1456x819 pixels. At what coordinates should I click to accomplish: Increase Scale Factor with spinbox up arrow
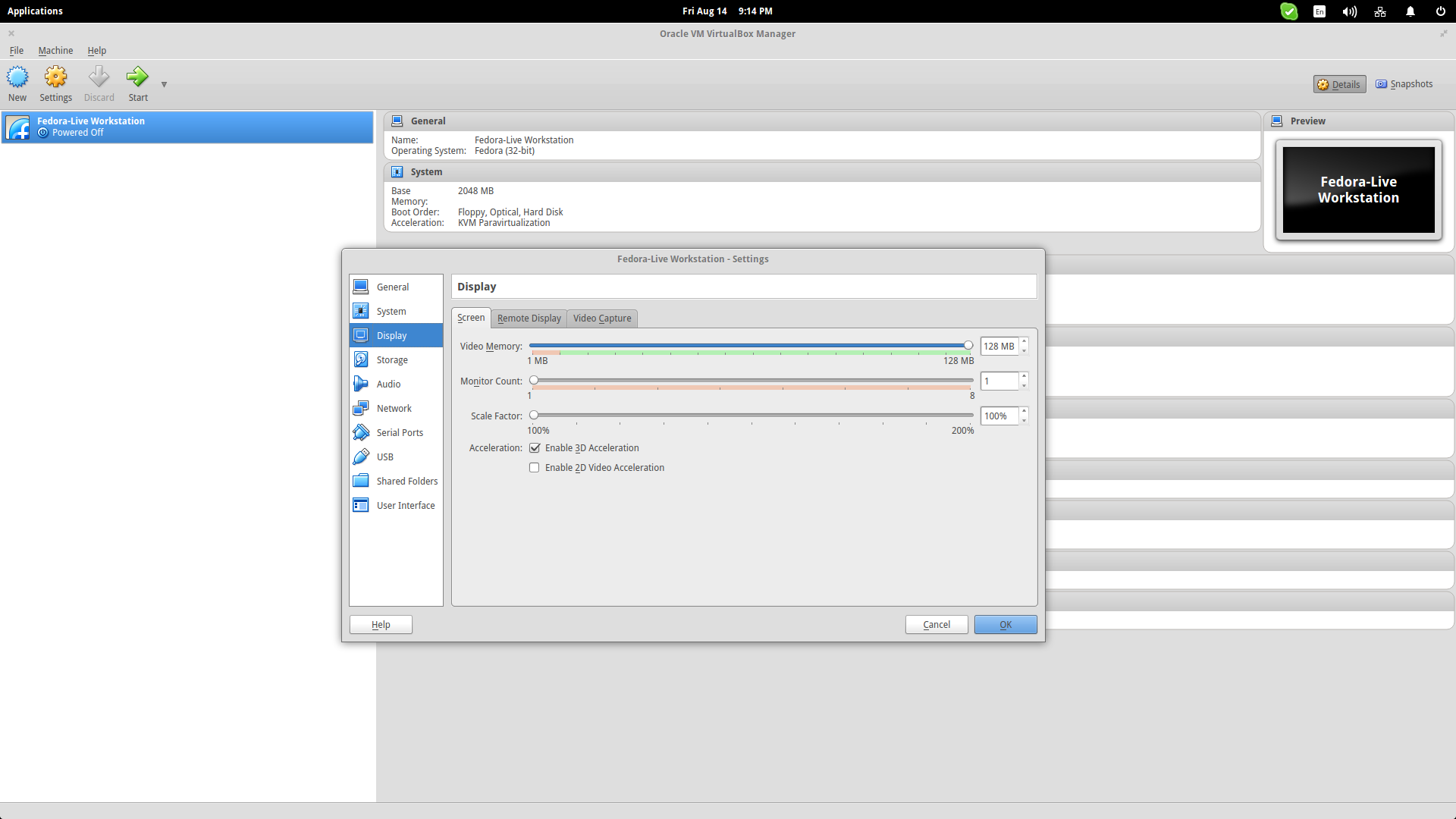pyautogui.click(x=1024, y=412)
